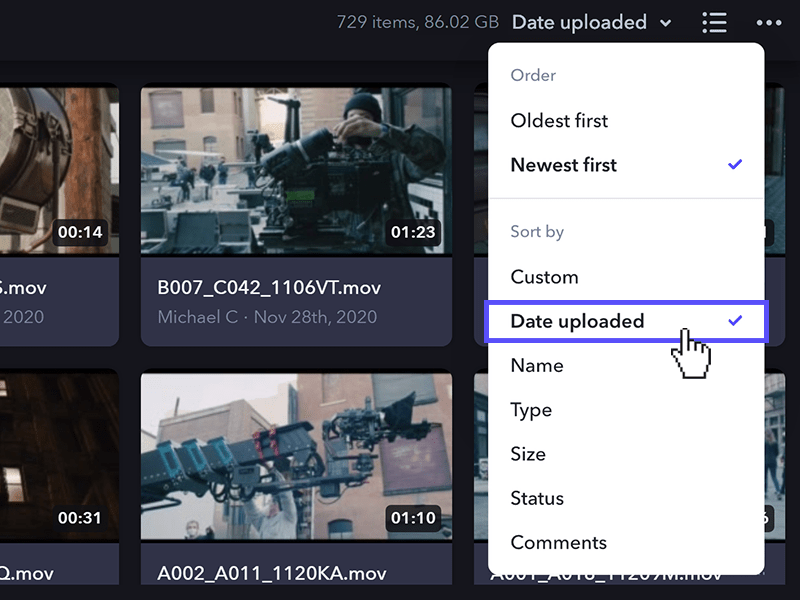Sort by Date uploaded

tap(626, 321)
